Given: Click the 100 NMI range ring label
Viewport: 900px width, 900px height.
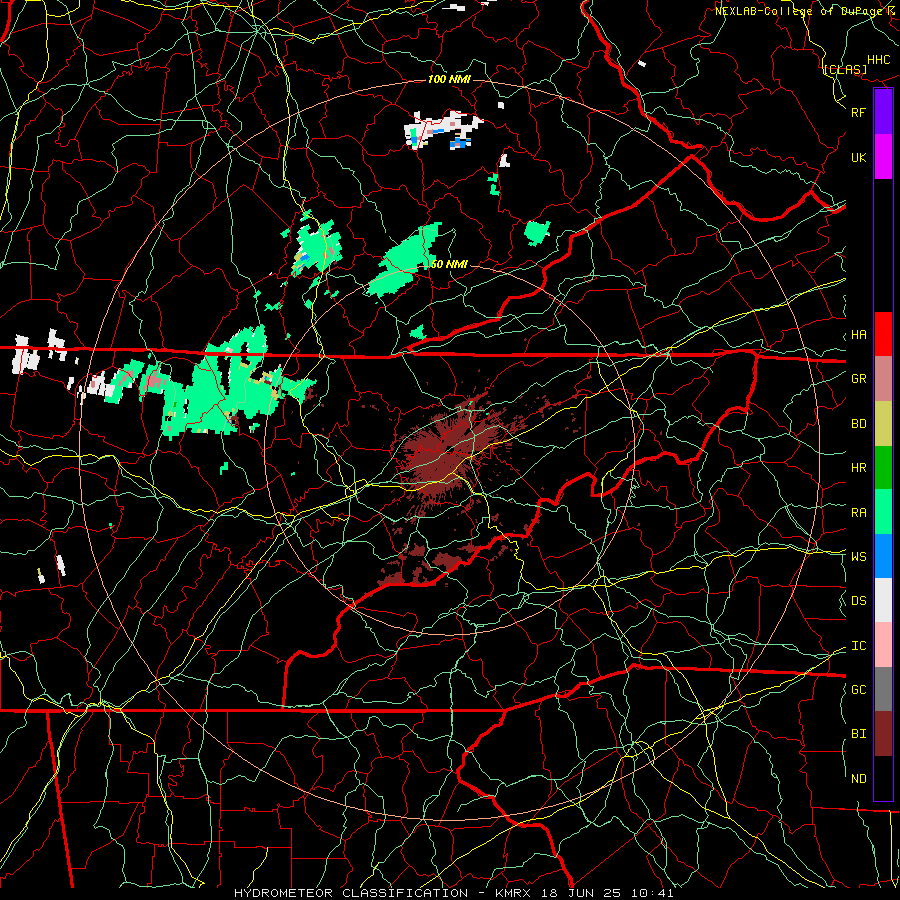Looking at the screenshot, I should [x=449, y=79].
